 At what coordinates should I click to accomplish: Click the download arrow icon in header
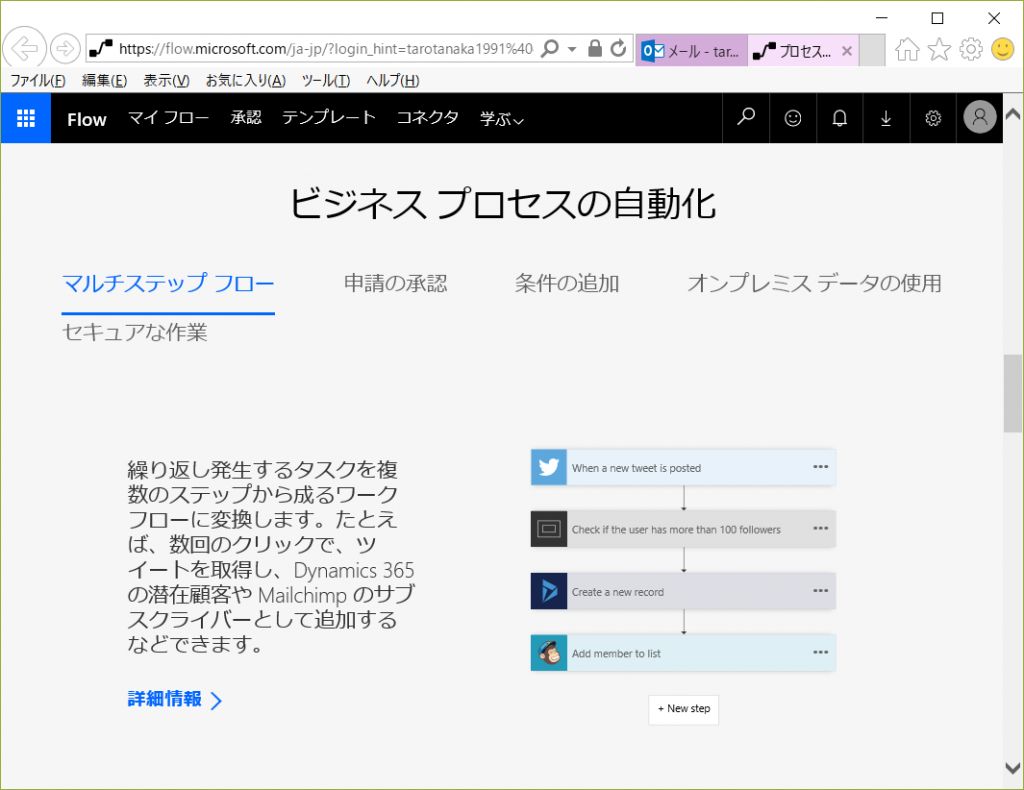(x=886, y=118)
